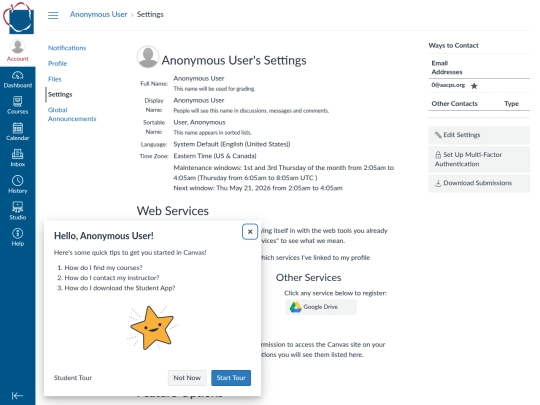The image size is (540, 405).
Task: Toggle the hamburger course menu
Action: [x=53, y=15]
